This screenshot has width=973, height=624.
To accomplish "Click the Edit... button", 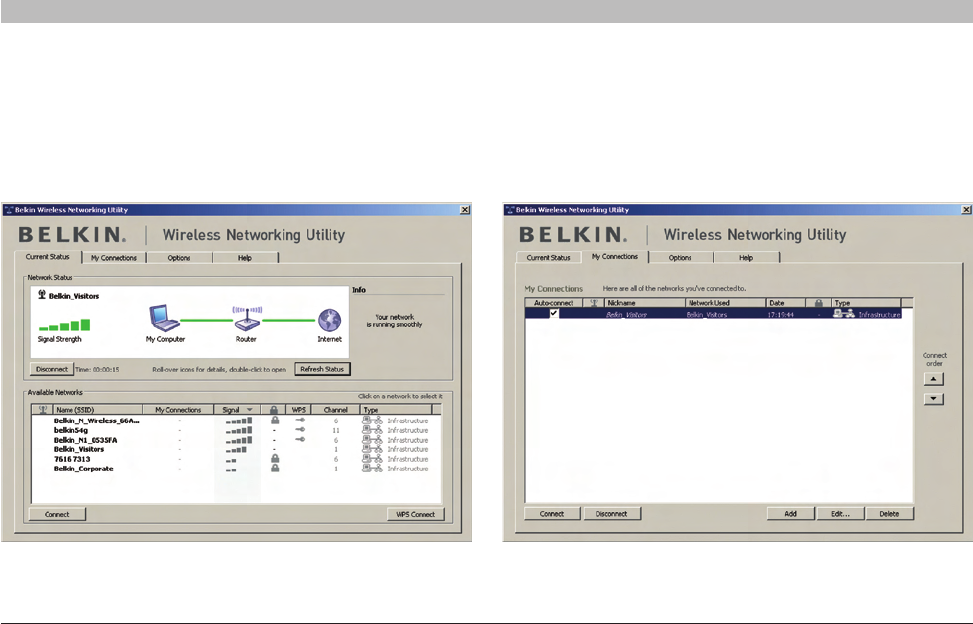I will click(840, 514).
